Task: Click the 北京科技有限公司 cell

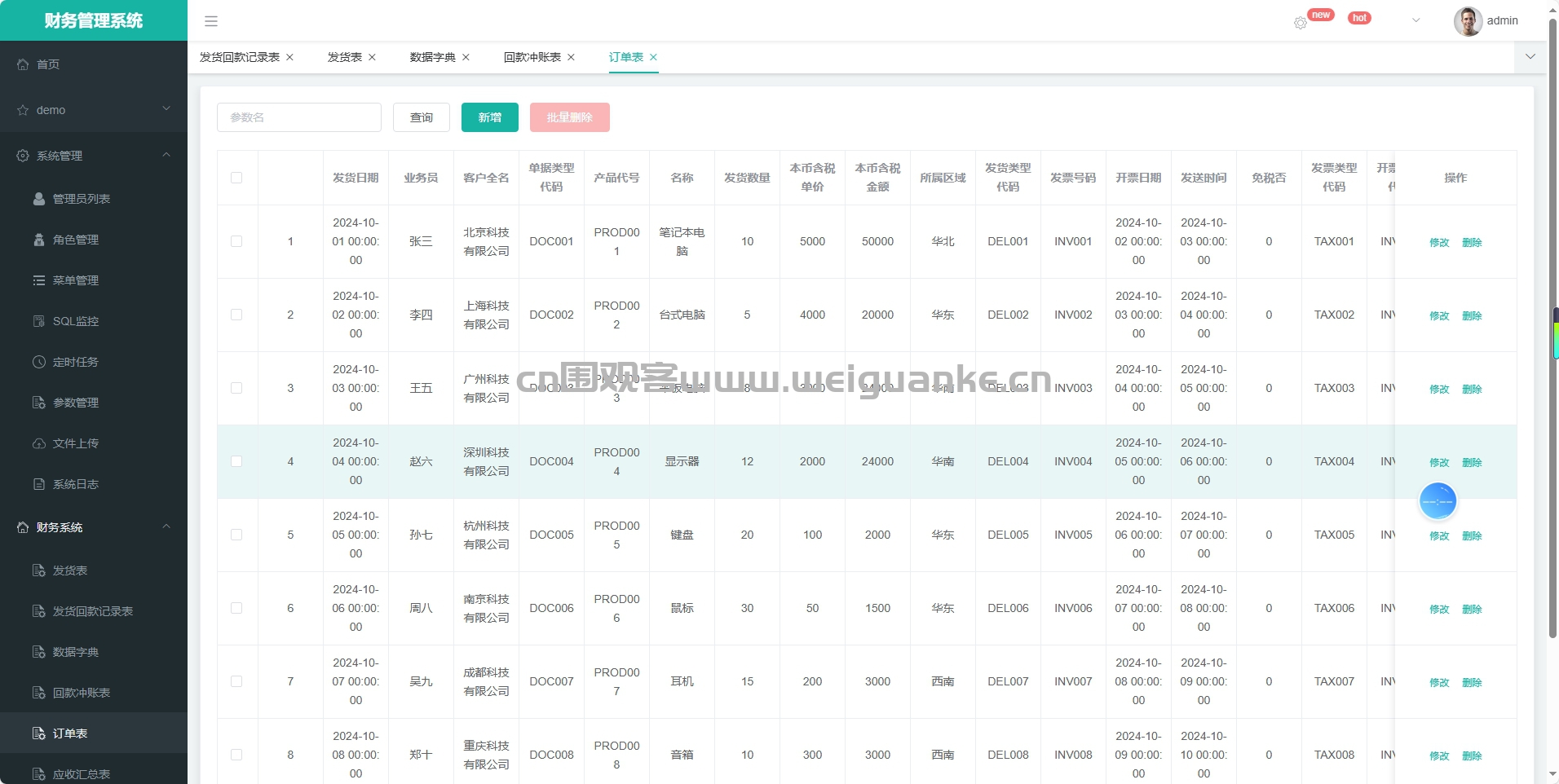Action: 487,241
